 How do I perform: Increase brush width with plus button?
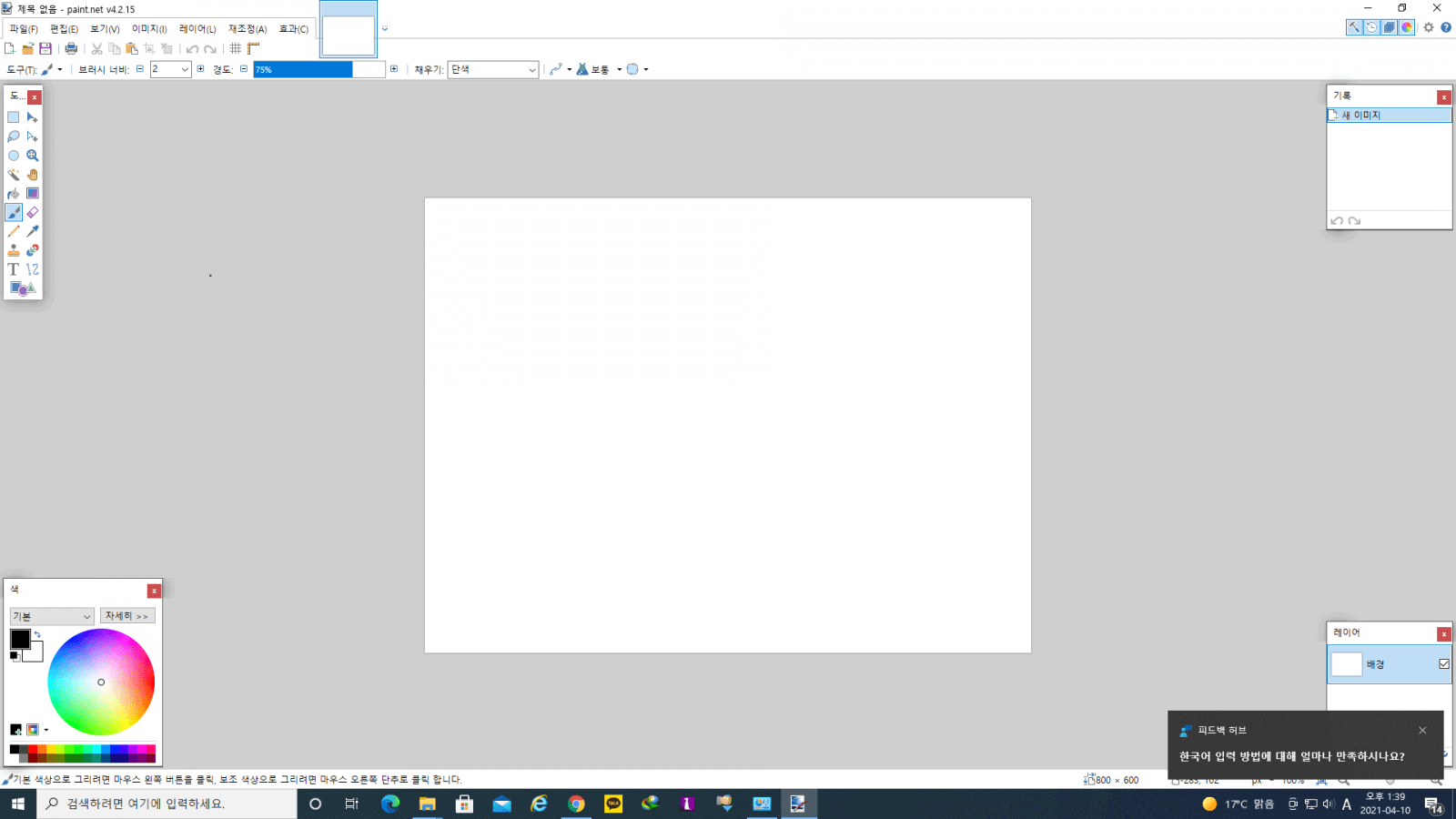(x=200, y=69)
